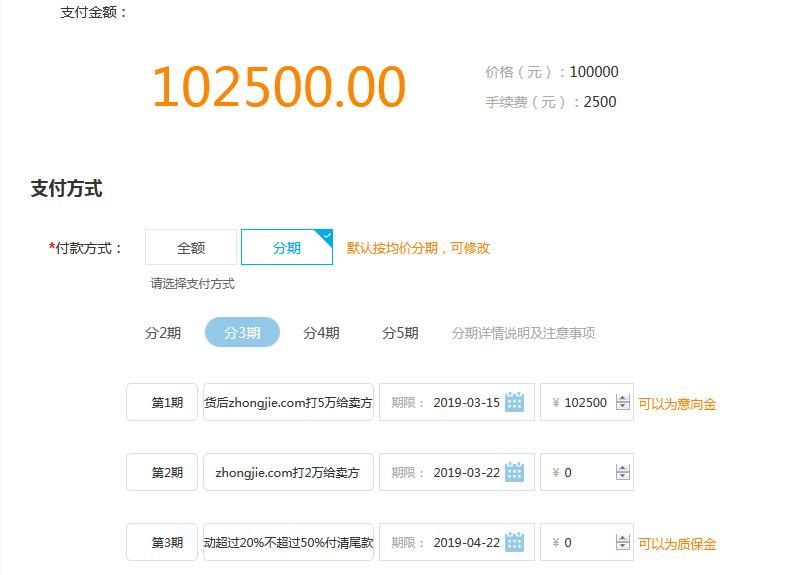This screenshot has height=575, width=786.
Task: Edit 第2期 description text field
Action: pos(288,472)
